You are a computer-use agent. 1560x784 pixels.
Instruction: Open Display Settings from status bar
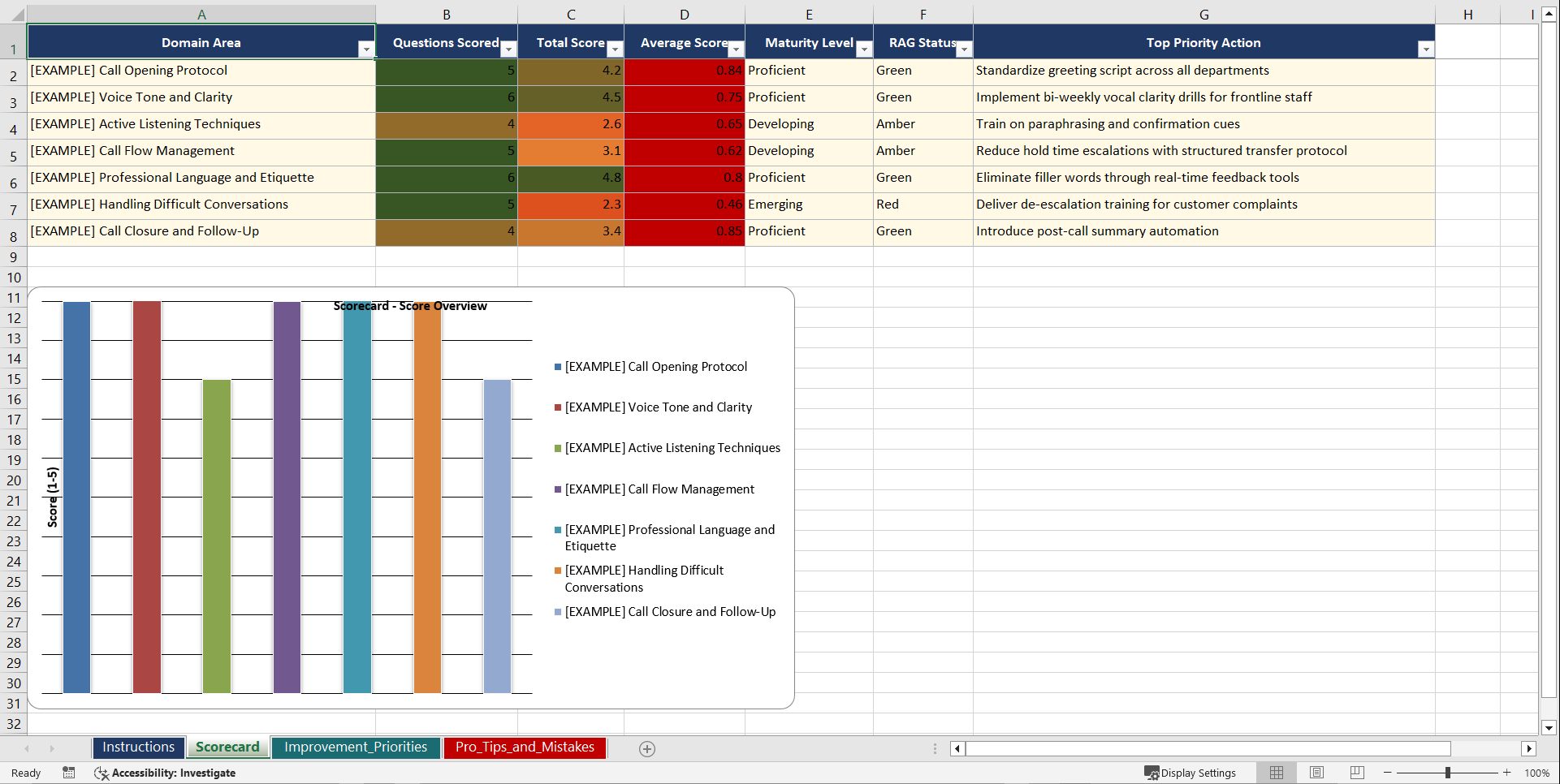[x=1191, y=773]
